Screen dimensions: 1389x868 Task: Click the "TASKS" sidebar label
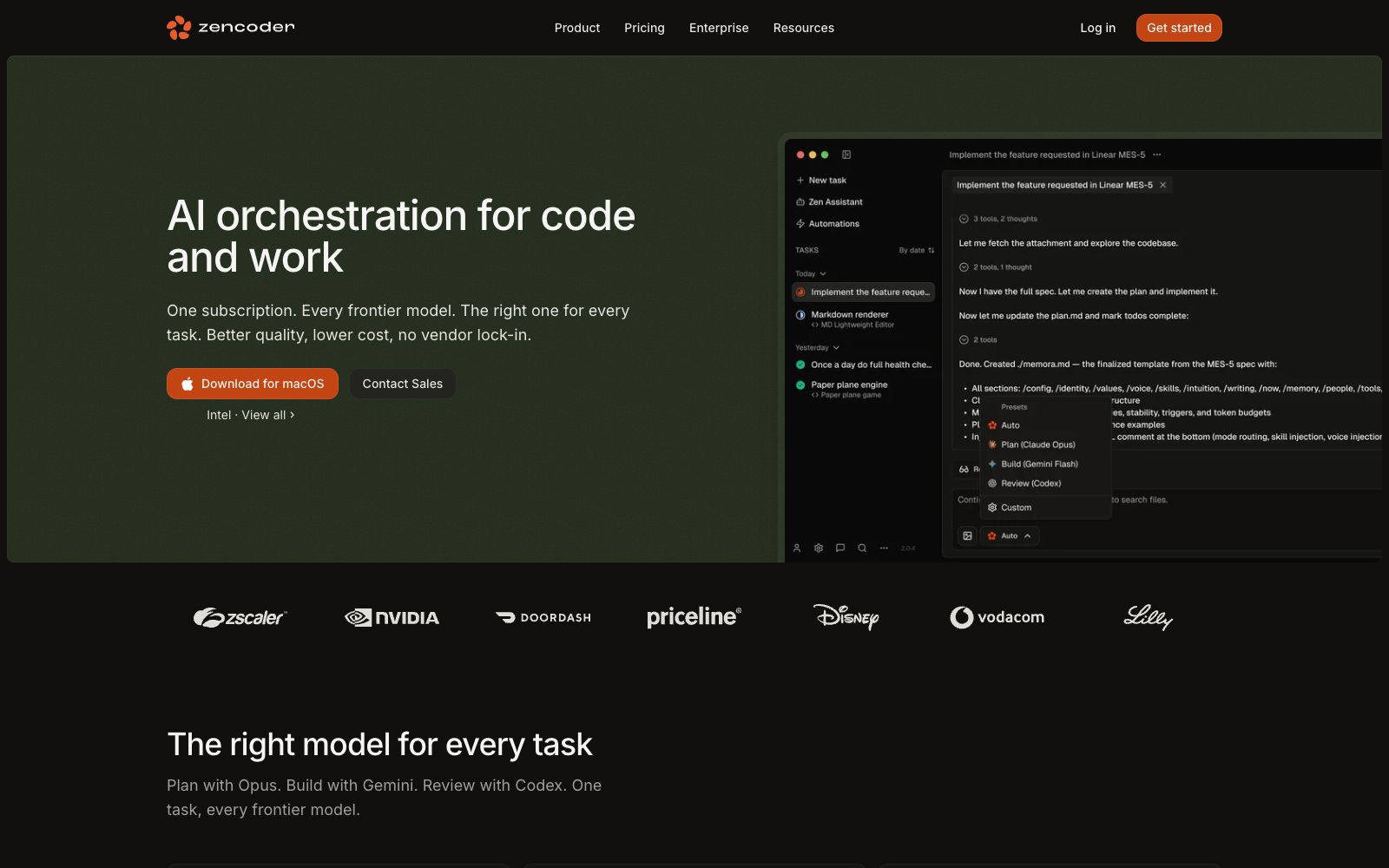pos(806,250)
